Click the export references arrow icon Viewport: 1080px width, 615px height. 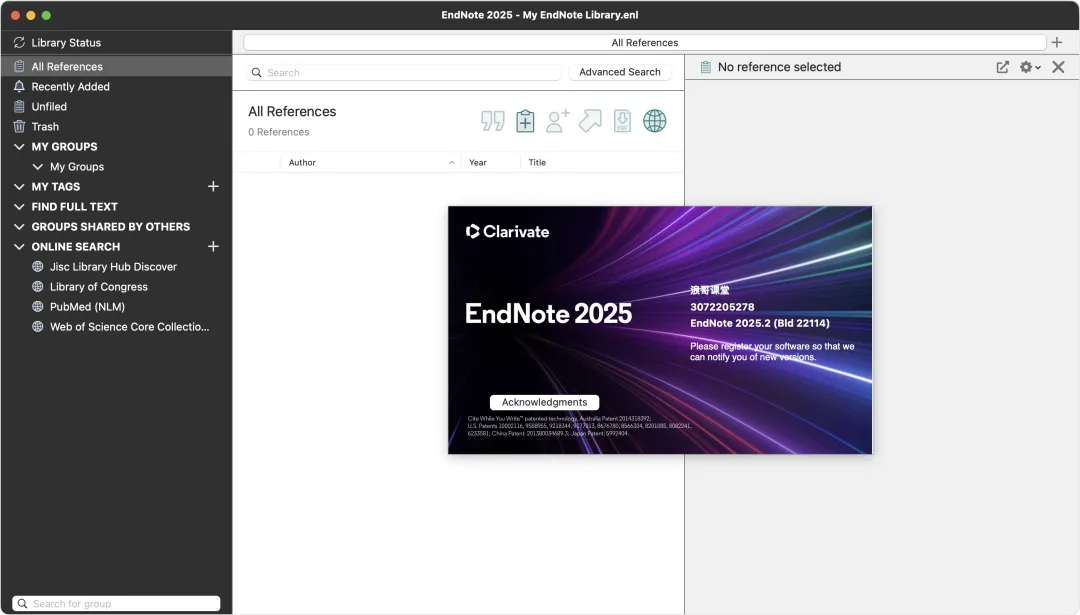coord(590,121)
